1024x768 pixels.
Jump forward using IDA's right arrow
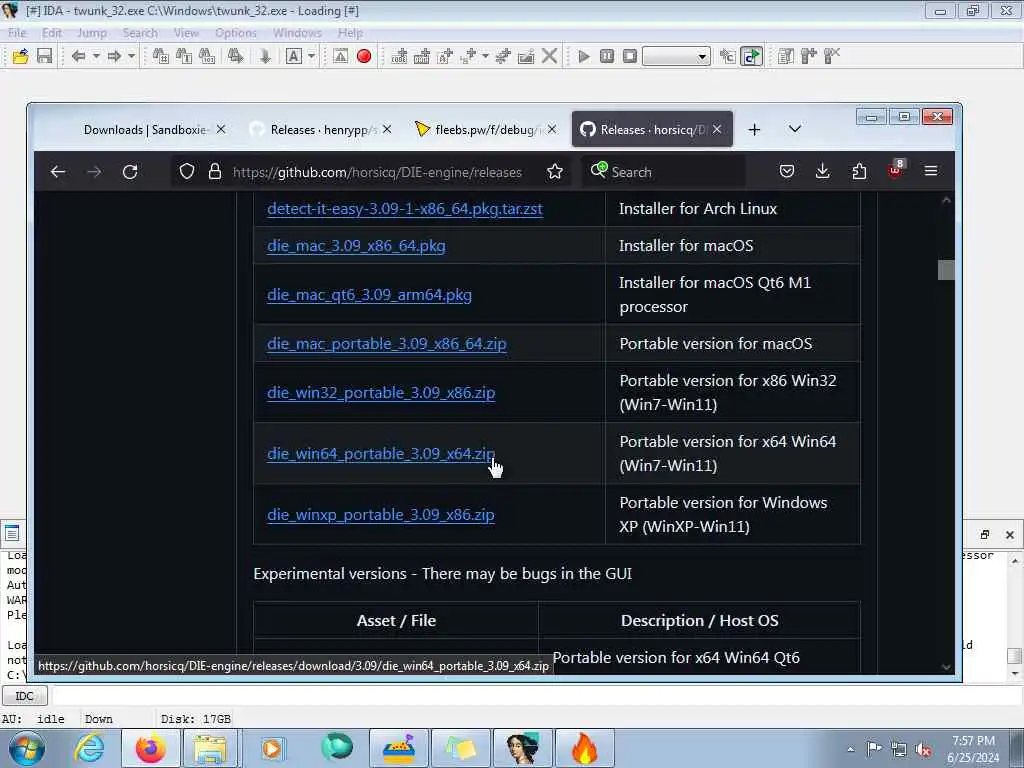pyautogui.click(x=114, y=56)
